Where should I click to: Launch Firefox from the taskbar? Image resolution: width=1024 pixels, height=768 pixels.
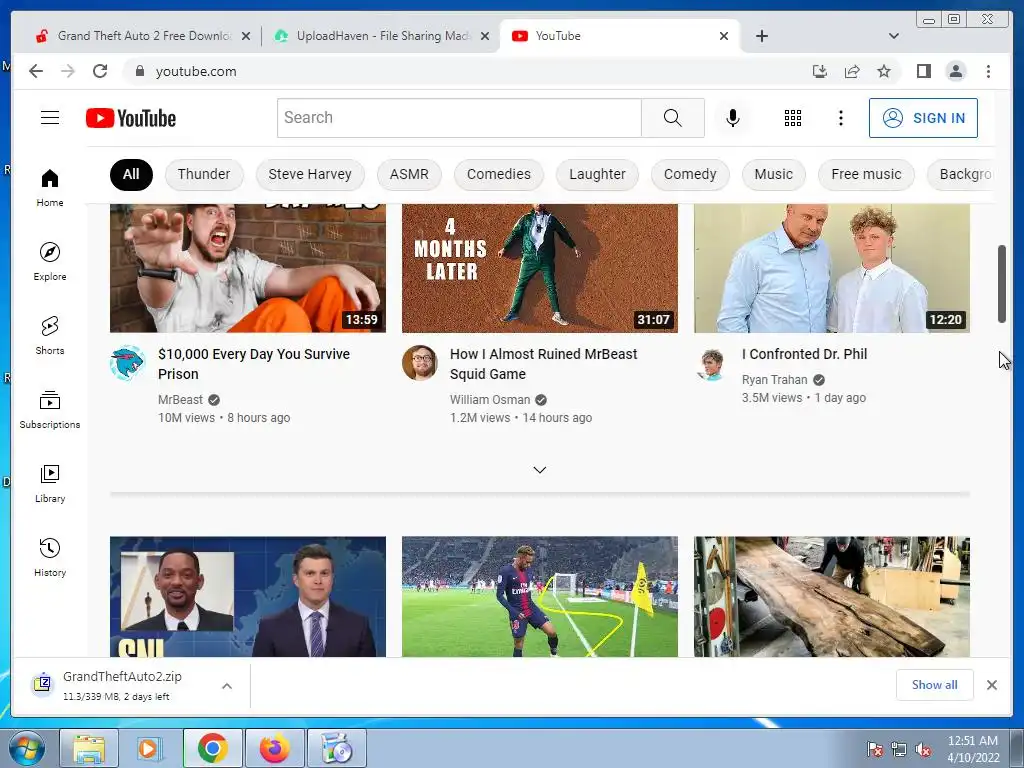(274, 748)
